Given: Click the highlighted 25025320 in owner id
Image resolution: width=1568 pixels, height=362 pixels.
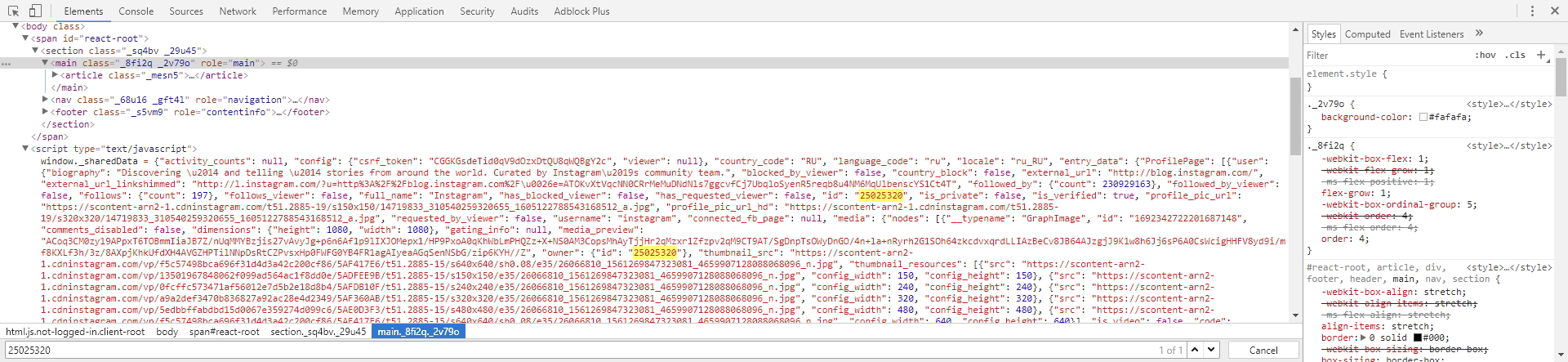Looking at the screenshot, I should (655, 253).
